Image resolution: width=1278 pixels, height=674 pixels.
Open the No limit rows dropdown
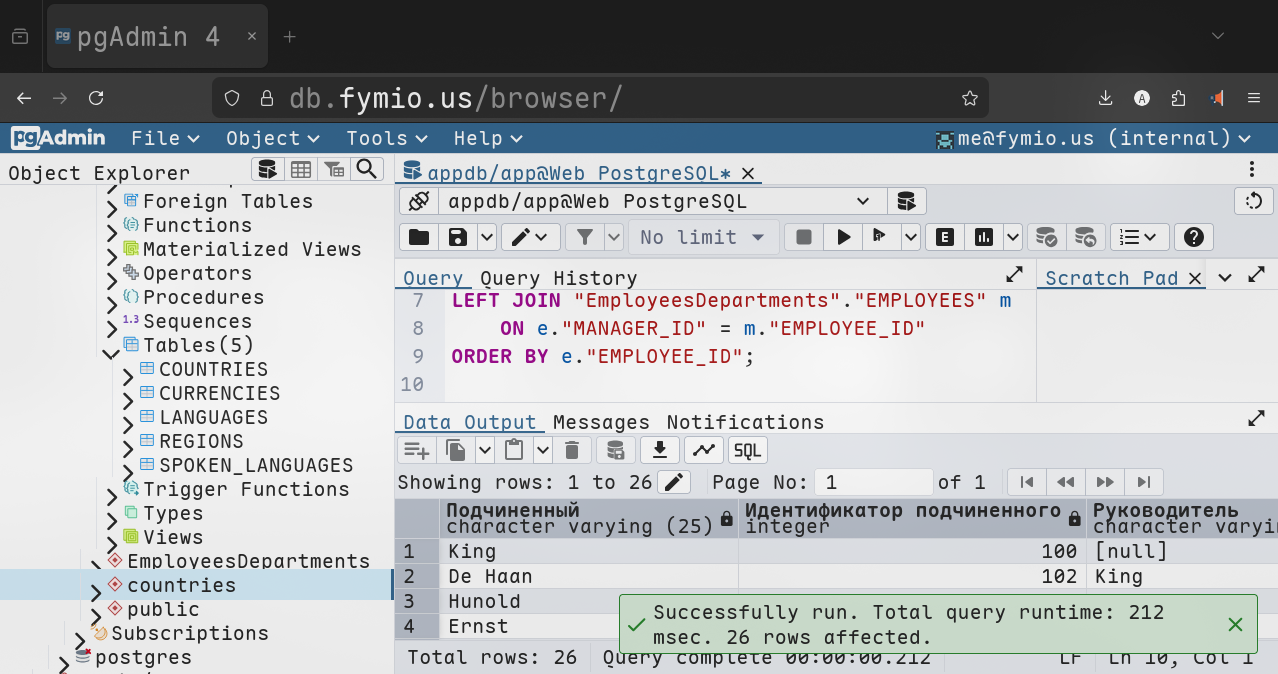[x=702, y=237]
